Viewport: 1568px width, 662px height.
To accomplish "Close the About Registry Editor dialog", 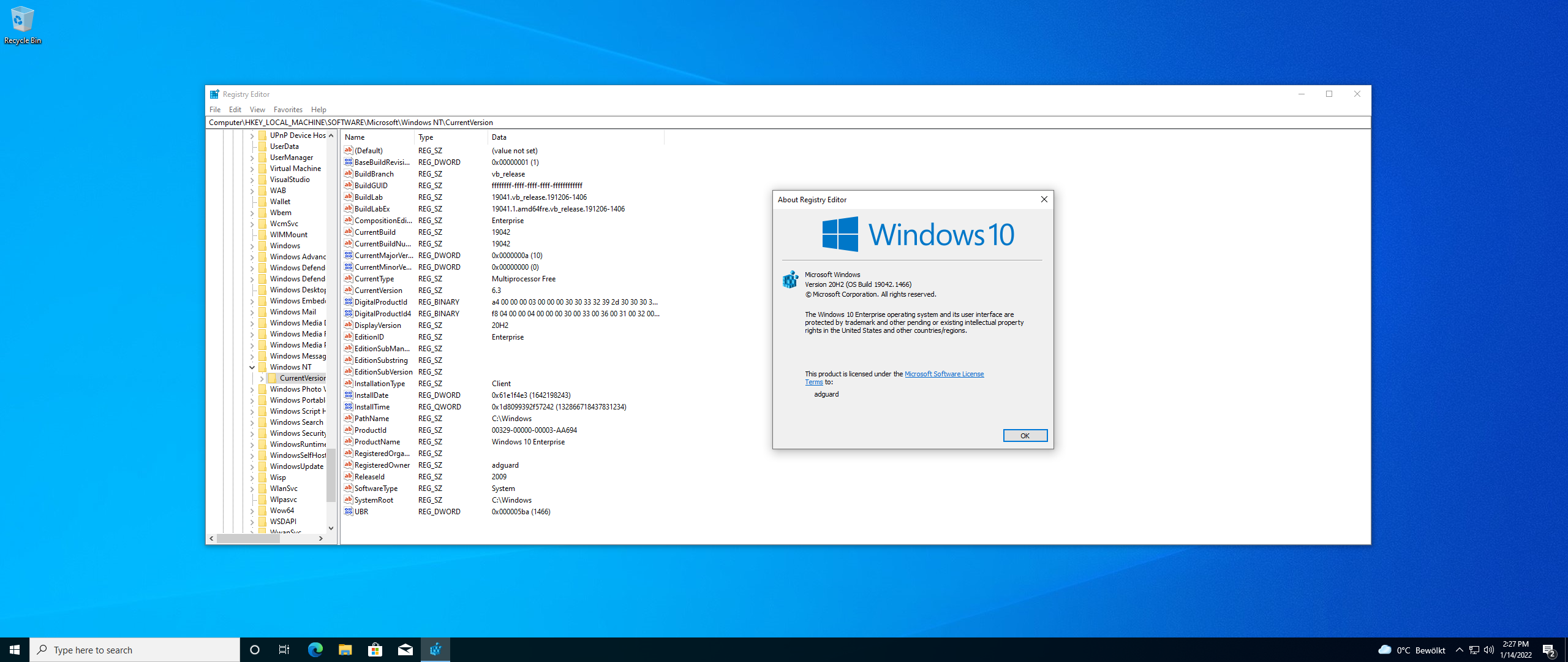I will (1044, 200).
